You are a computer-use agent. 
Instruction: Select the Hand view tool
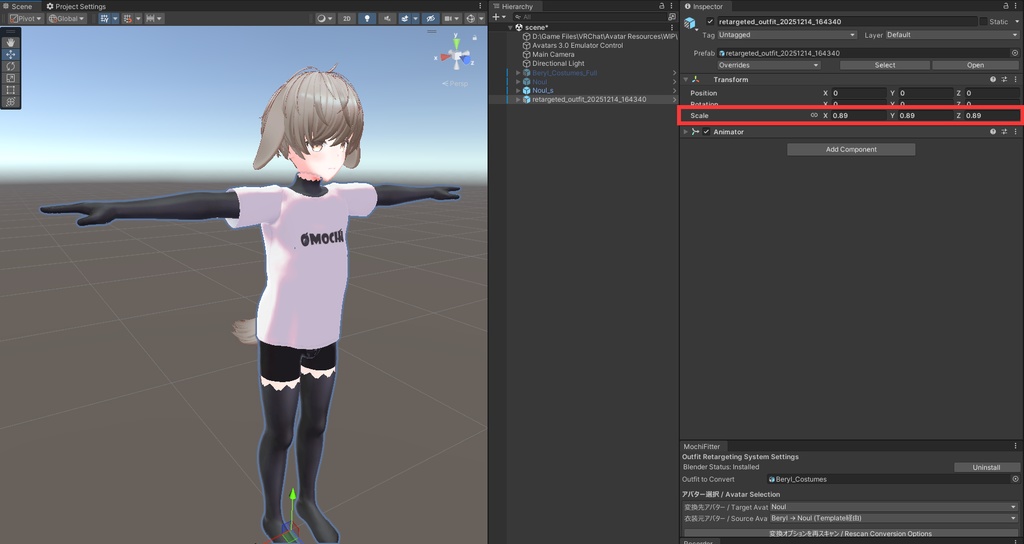(x=10, y=42)
